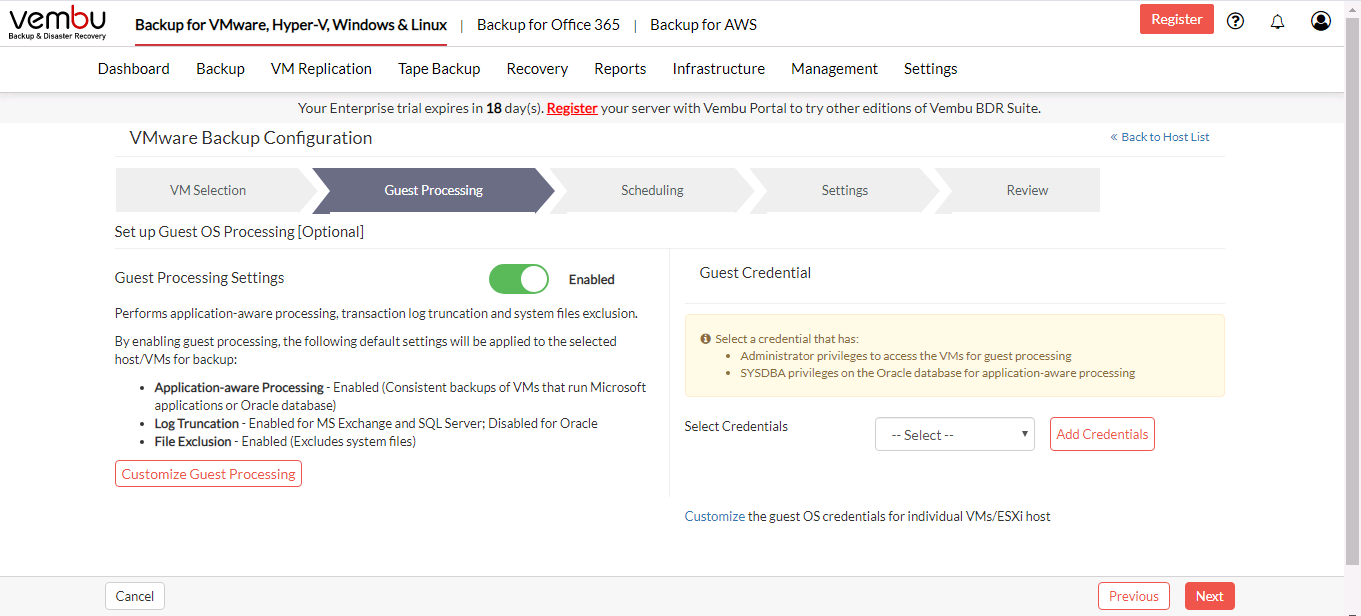
Task: Disable the Guest Processing toggle switch
Action: pyautogui.click(x=519, y=279)
